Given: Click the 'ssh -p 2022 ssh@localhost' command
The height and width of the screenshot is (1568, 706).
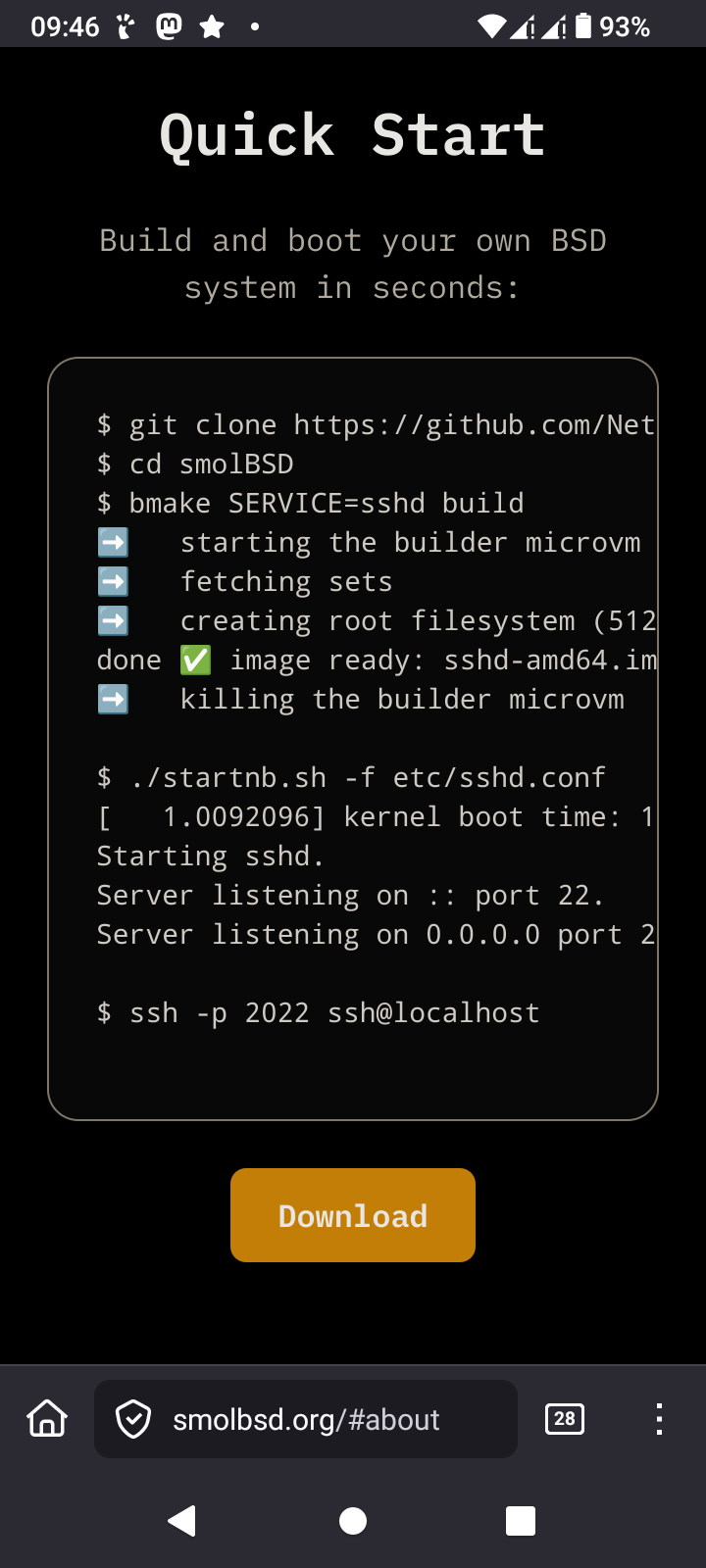Looking at the screenshot, I should [x=319, y=1012].
